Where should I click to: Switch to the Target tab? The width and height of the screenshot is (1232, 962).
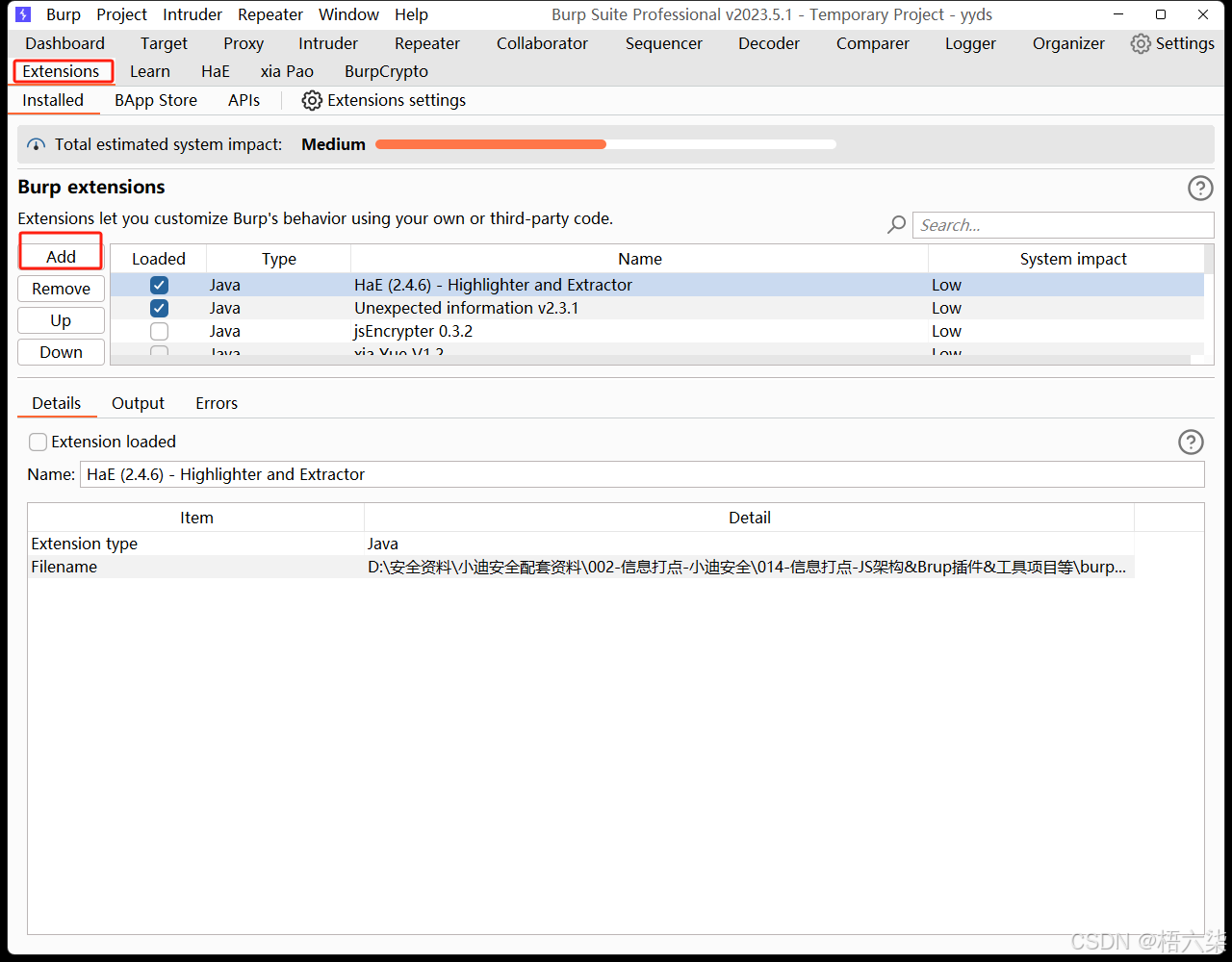click(165, 43)
